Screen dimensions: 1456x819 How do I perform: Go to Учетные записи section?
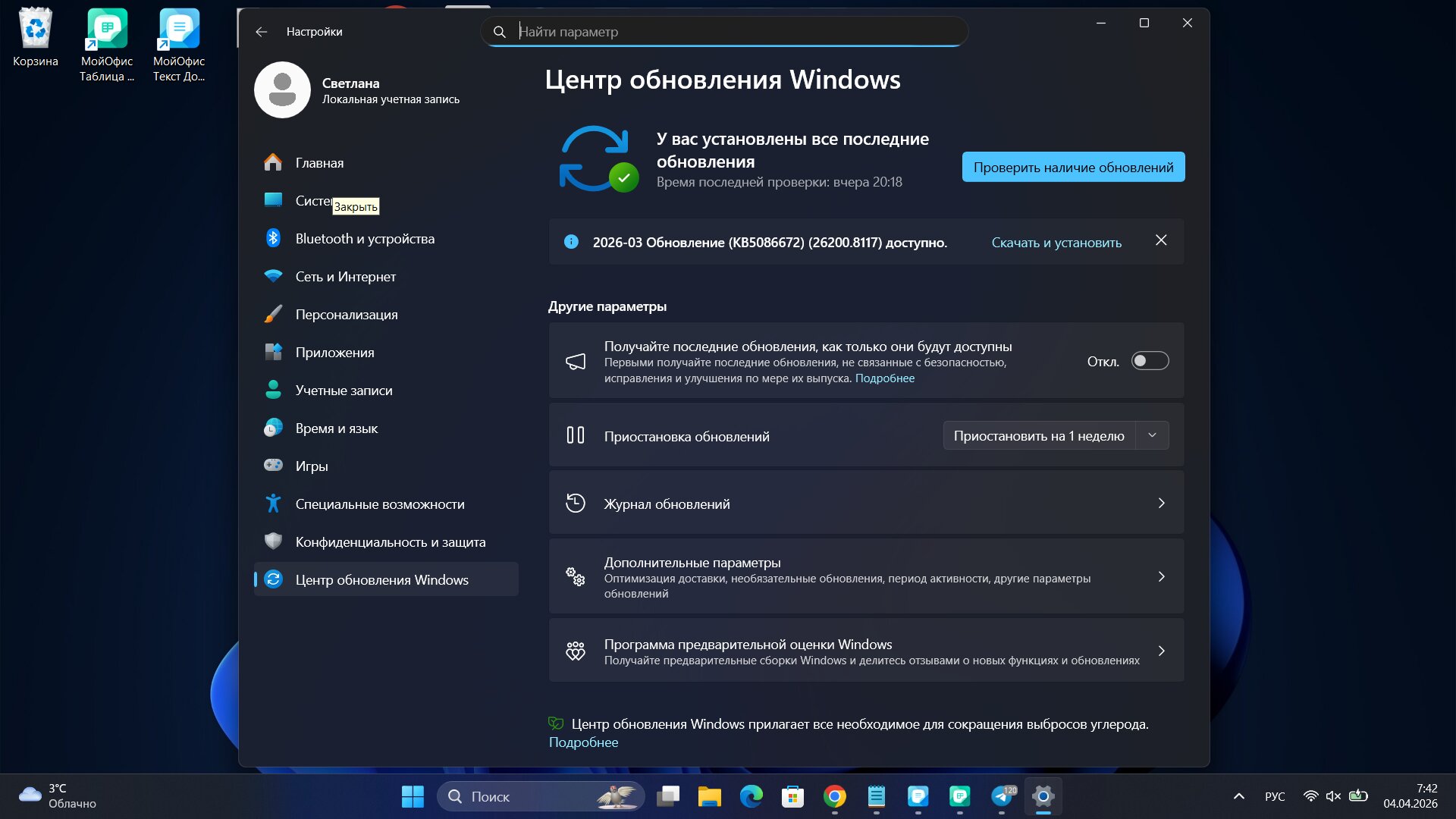(x=344, y=391)
